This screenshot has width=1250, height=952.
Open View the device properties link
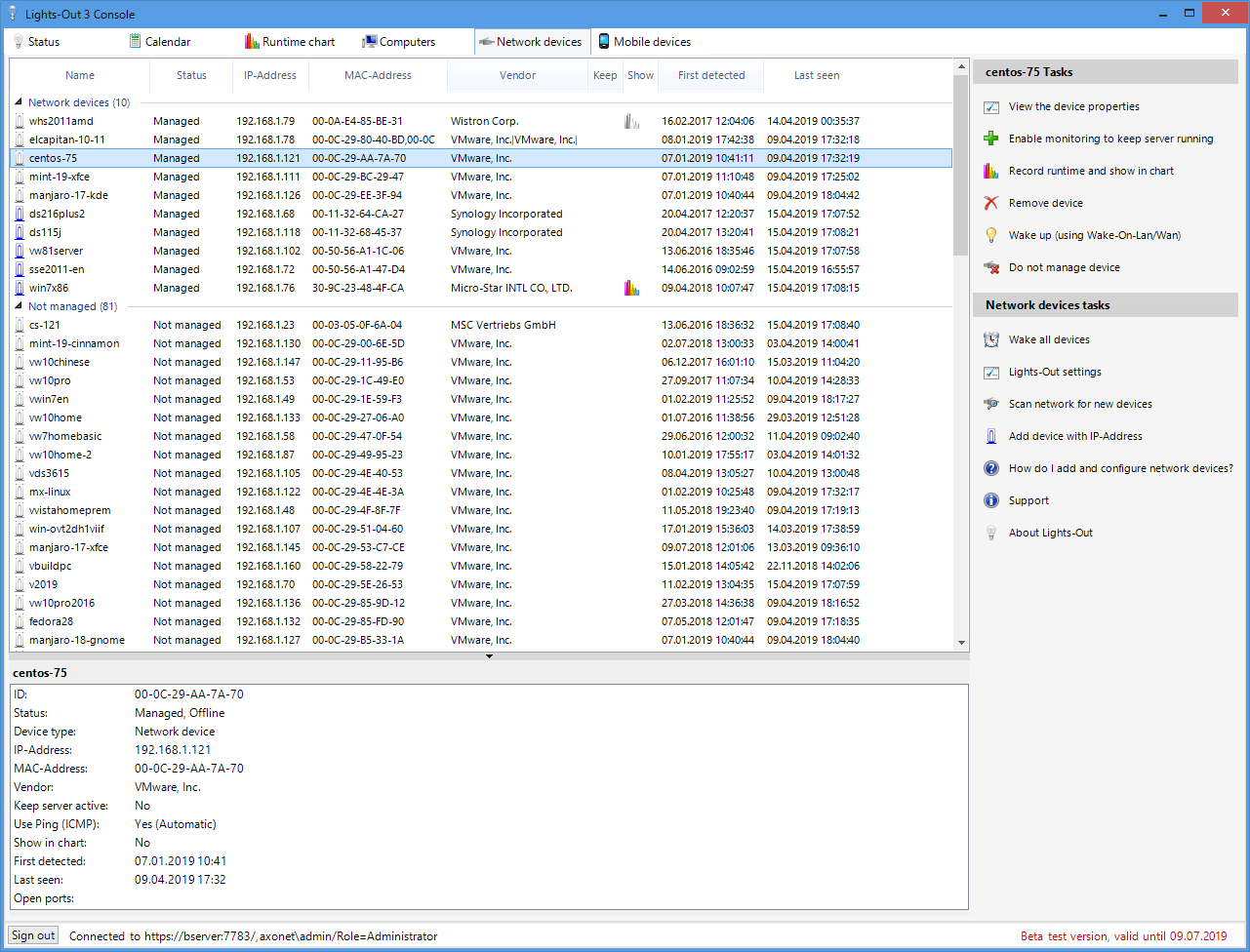tap(1073, 106)
